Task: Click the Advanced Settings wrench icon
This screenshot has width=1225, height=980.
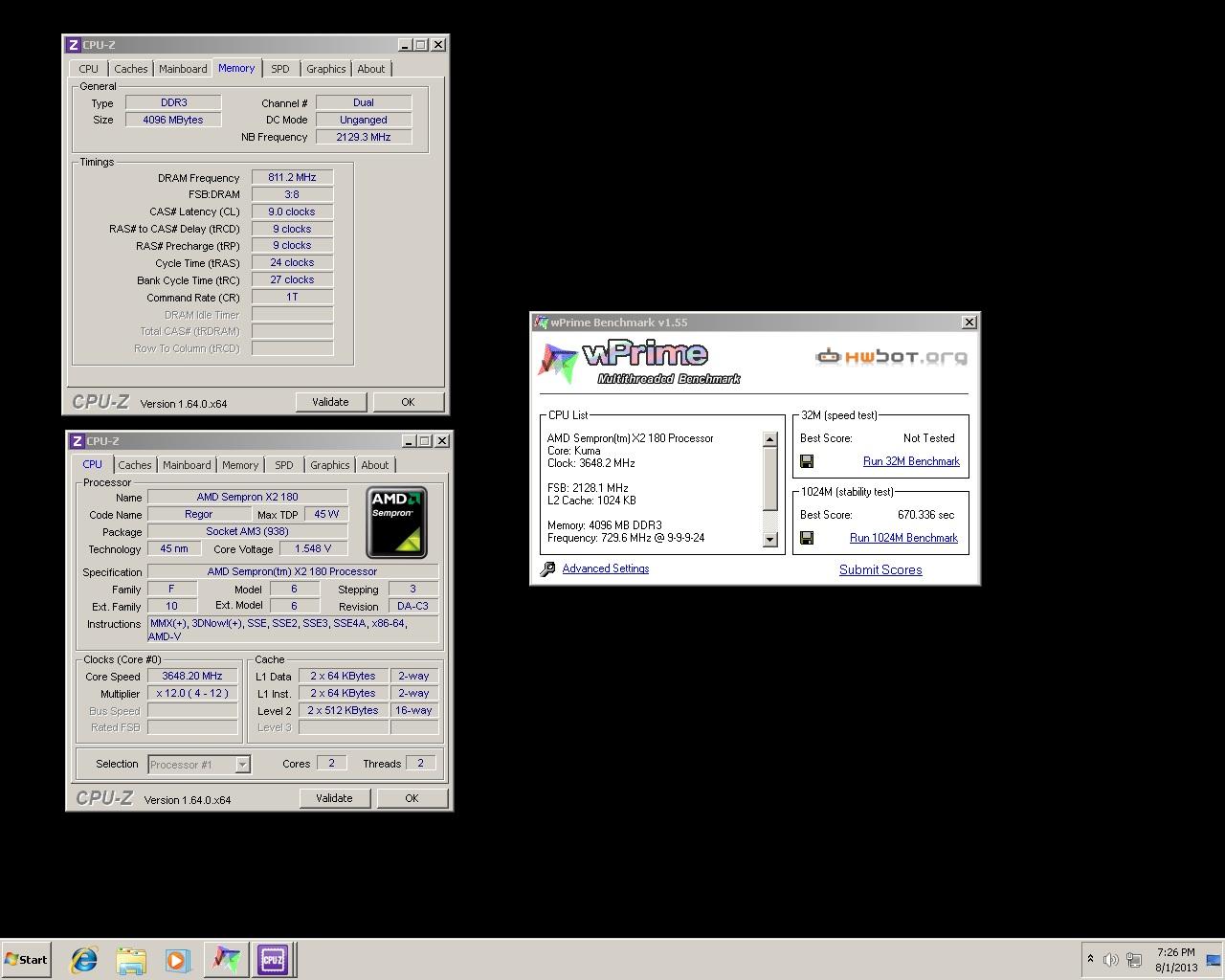Action: (x=548, y=569)
